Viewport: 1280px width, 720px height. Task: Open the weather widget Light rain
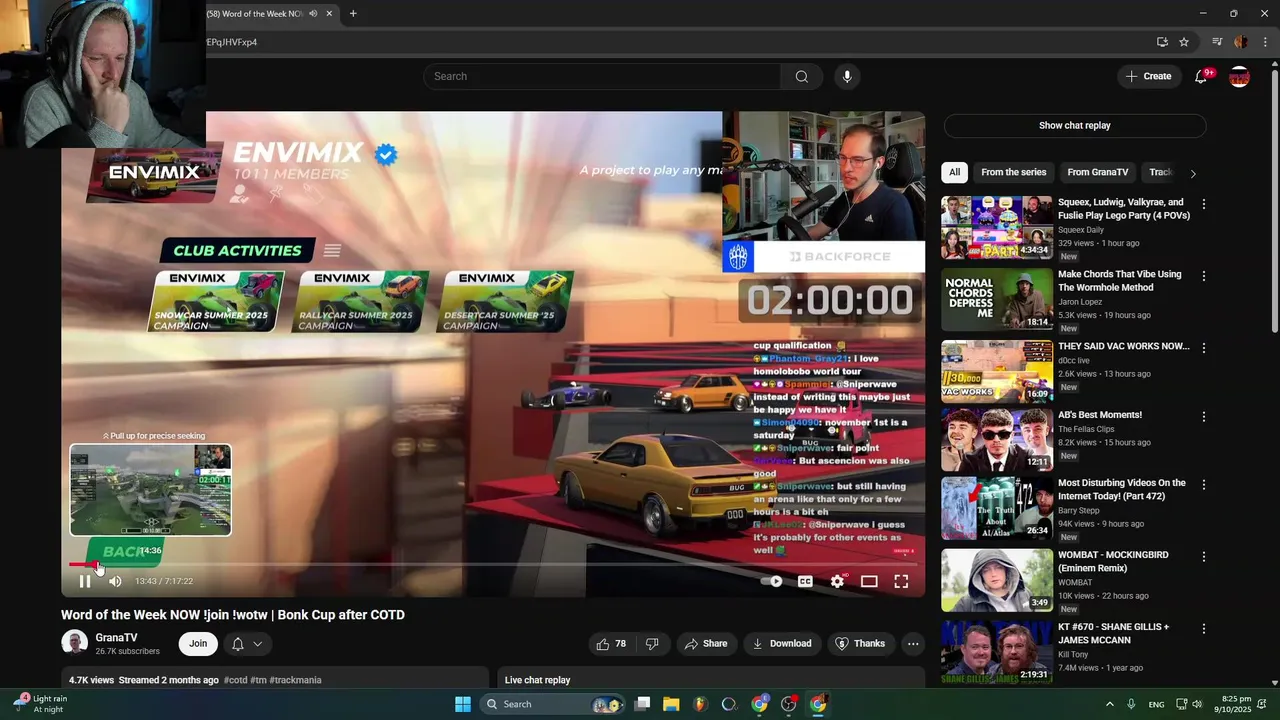[x=40, y=704]
